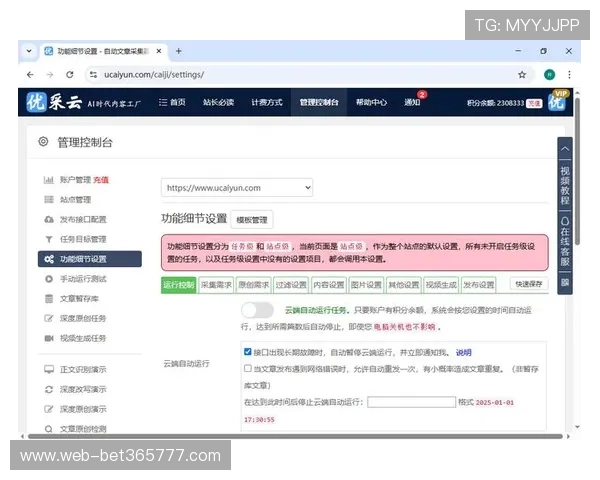Open 发布接口配置 in sidebar
This screenshot has width=600, height=480.
coord(83,220)
